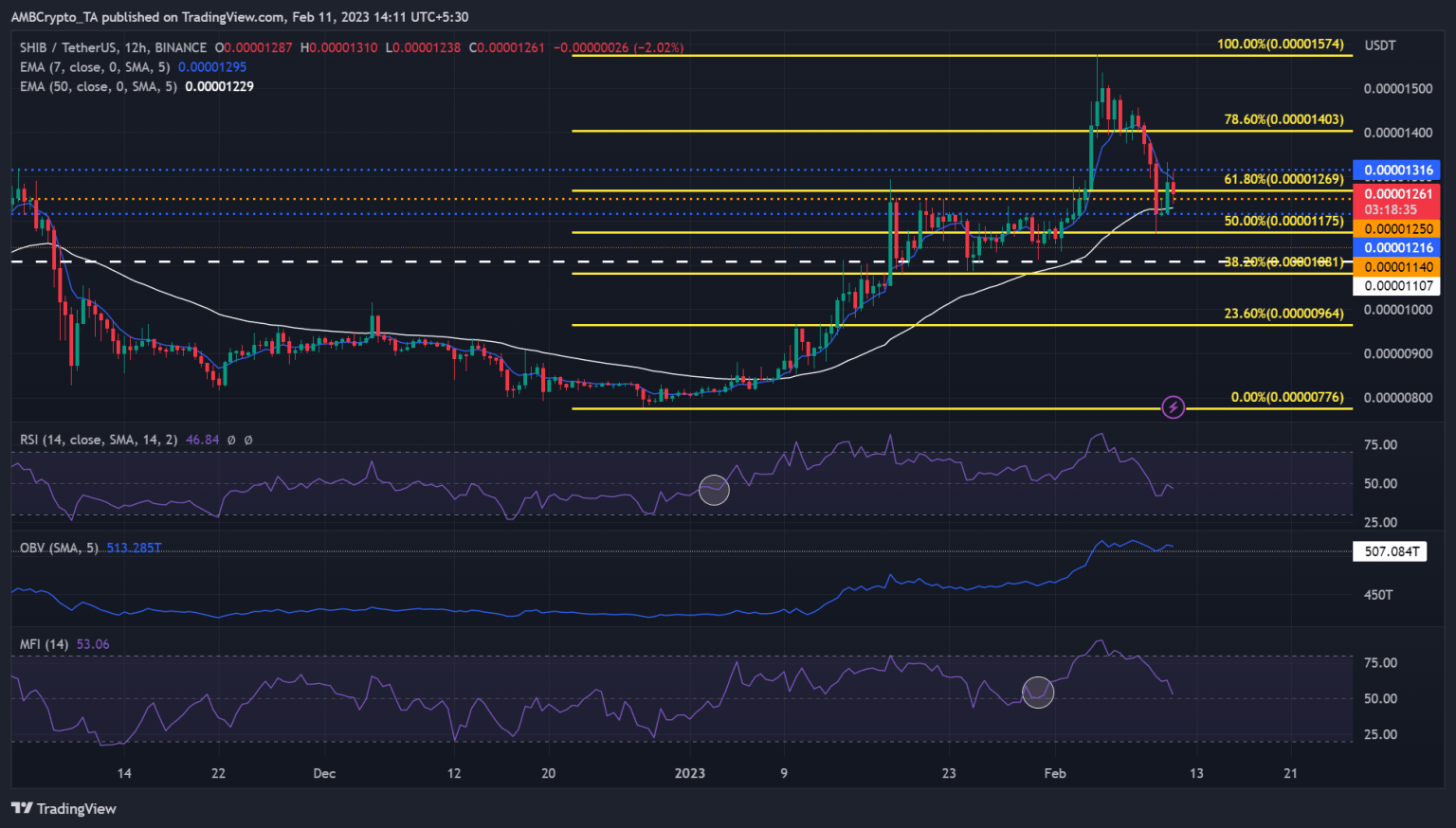
Task: Click the OBV value tag 507.084T
Action: pyautogui.click(x=1392, y=551)
